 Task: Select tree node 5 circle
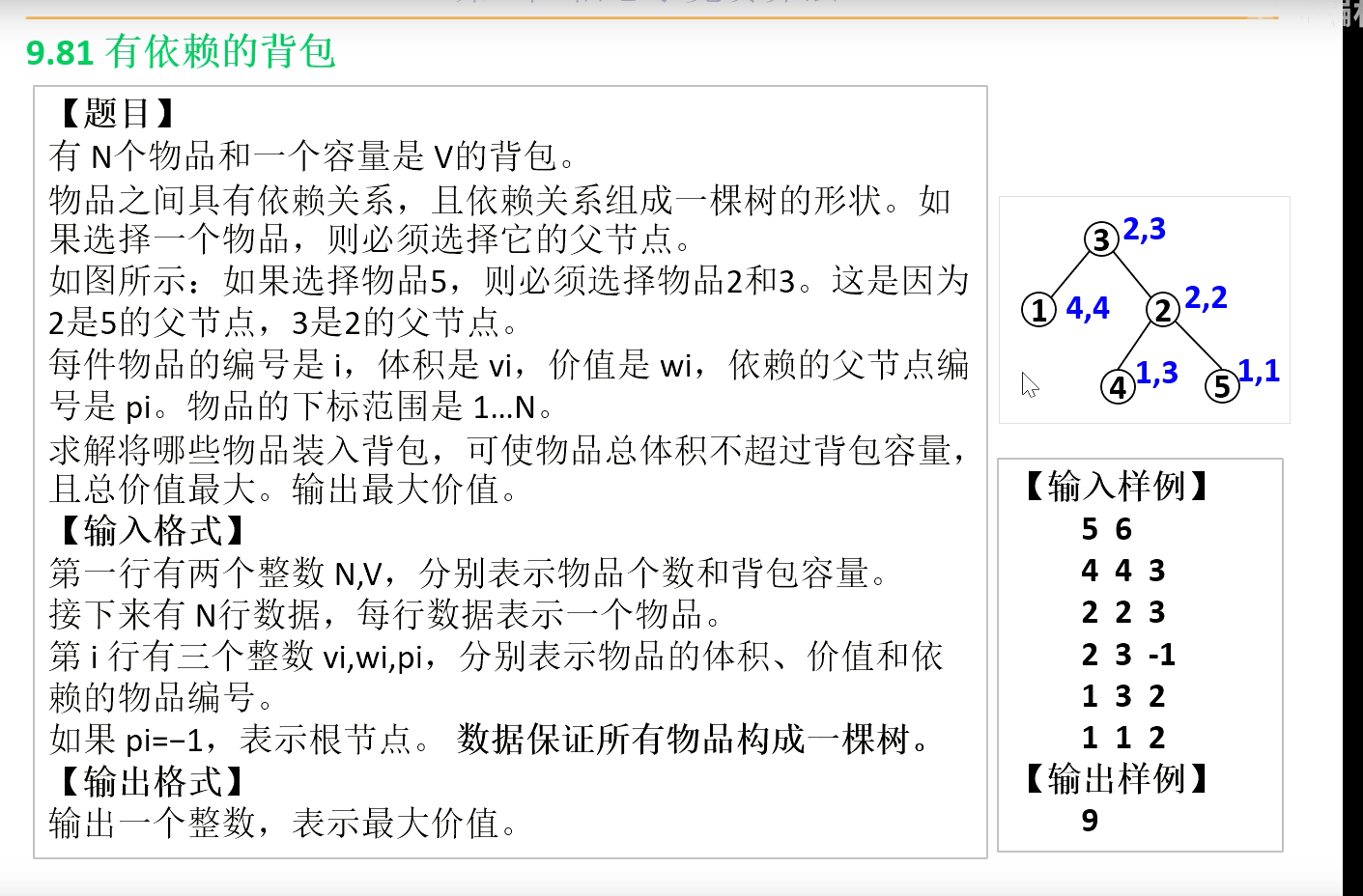pos(1222,387)
